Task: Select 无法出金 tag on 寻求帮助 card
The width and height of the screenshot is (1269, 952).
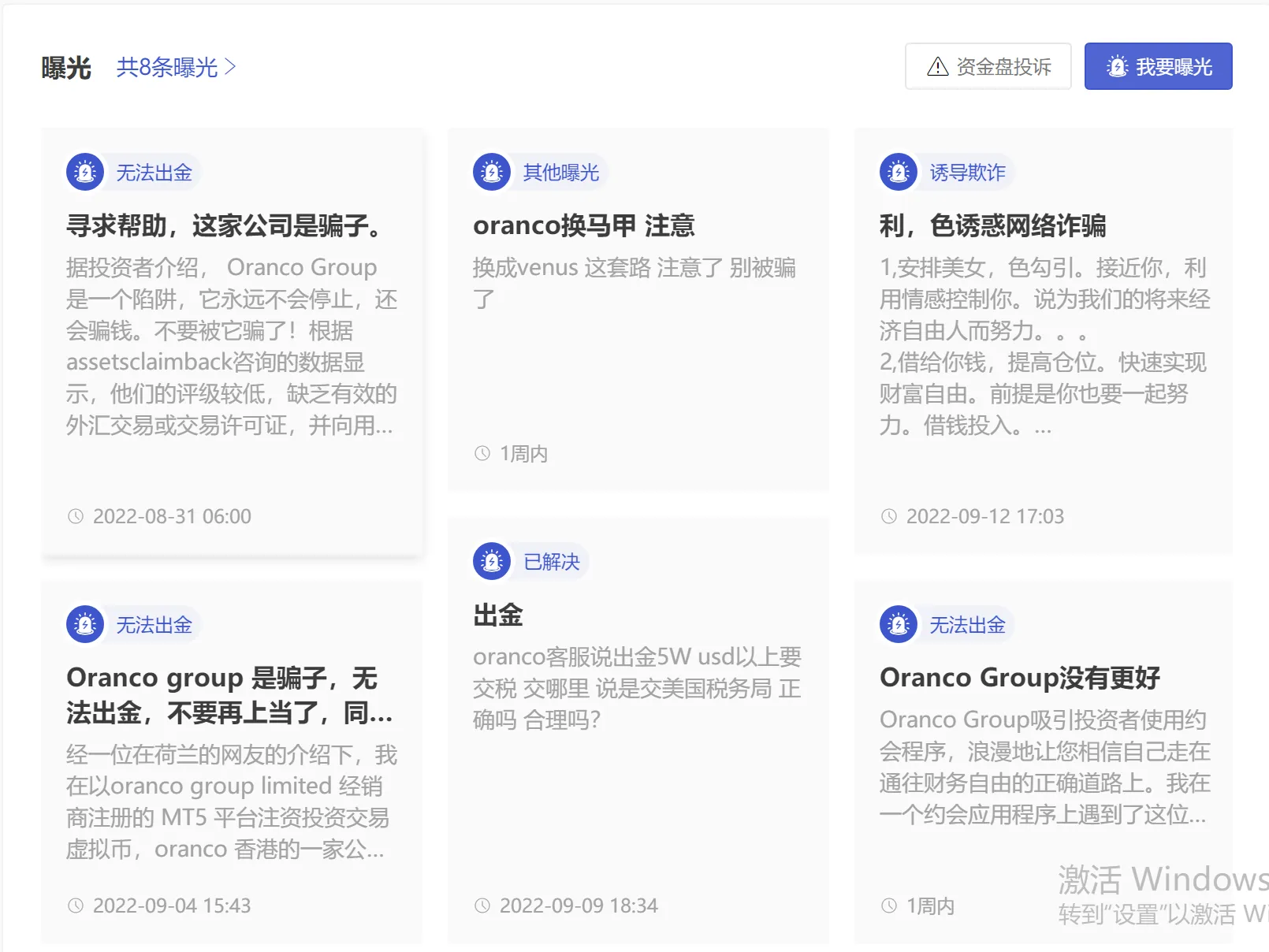Action: (154, 173)
